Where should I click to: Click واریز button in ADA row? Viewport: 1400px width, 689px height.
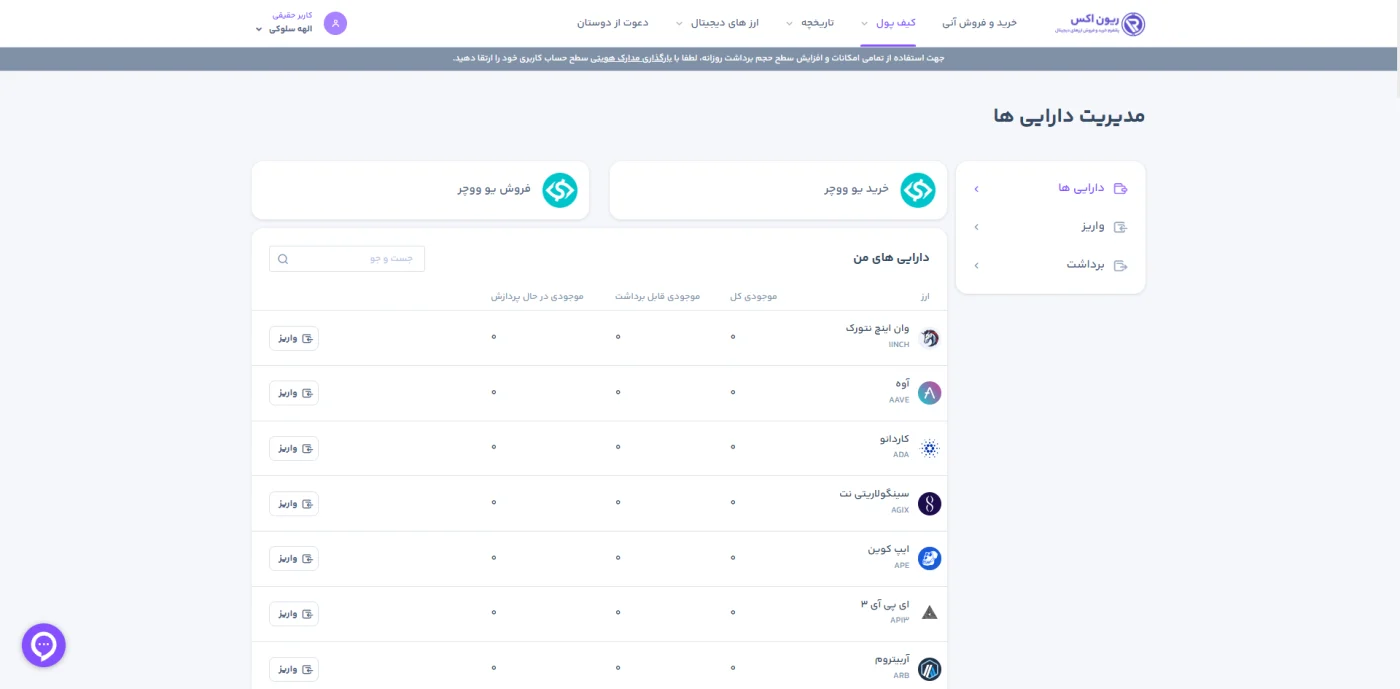click(294, 448)
